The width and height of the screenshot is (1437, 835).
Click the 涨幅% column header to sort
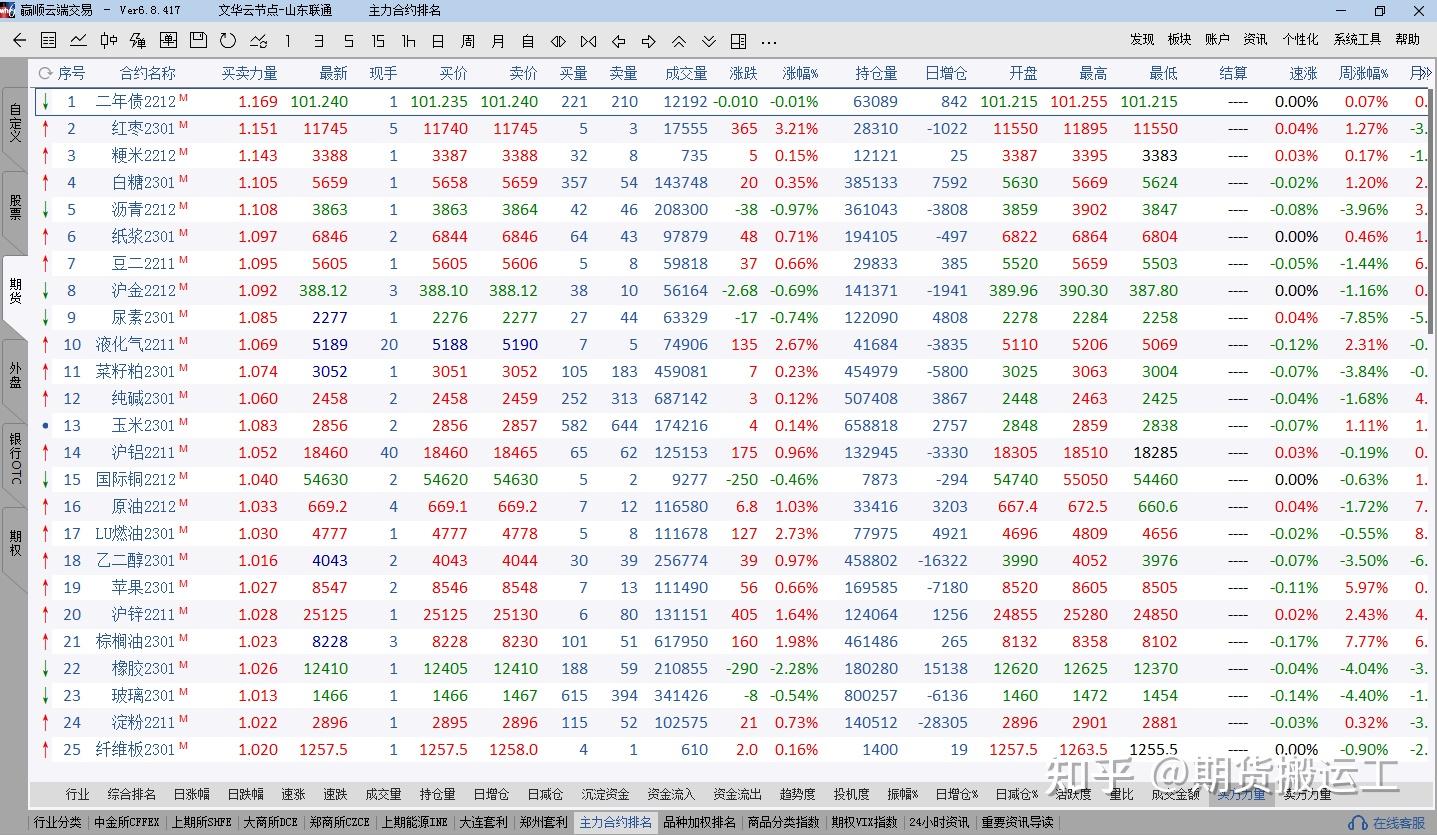click(x=800, y=73)
